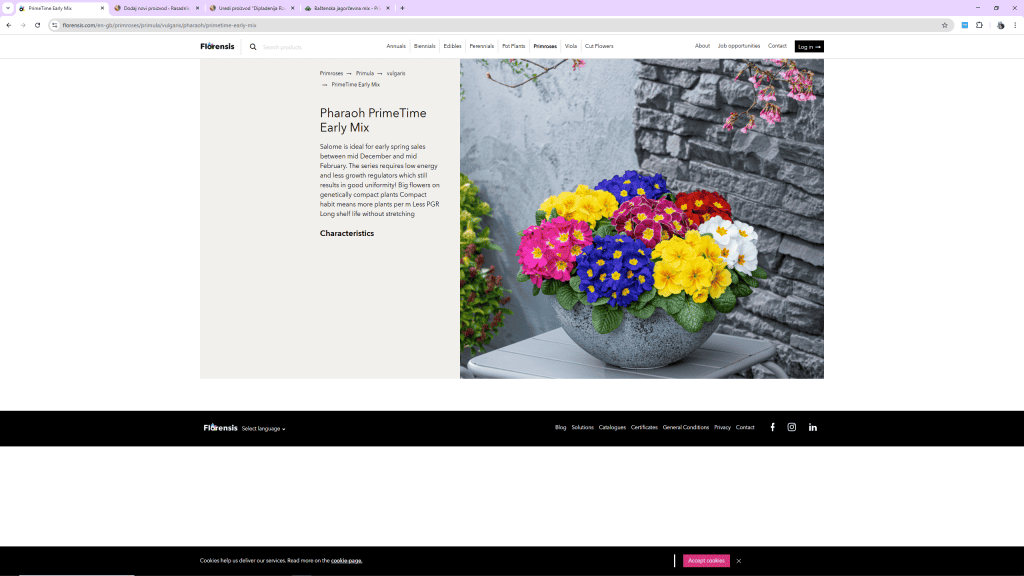This screenshot has width=1024, height=576.
Task: Click the Characteristics heading
Action: (x=347, y=233)
